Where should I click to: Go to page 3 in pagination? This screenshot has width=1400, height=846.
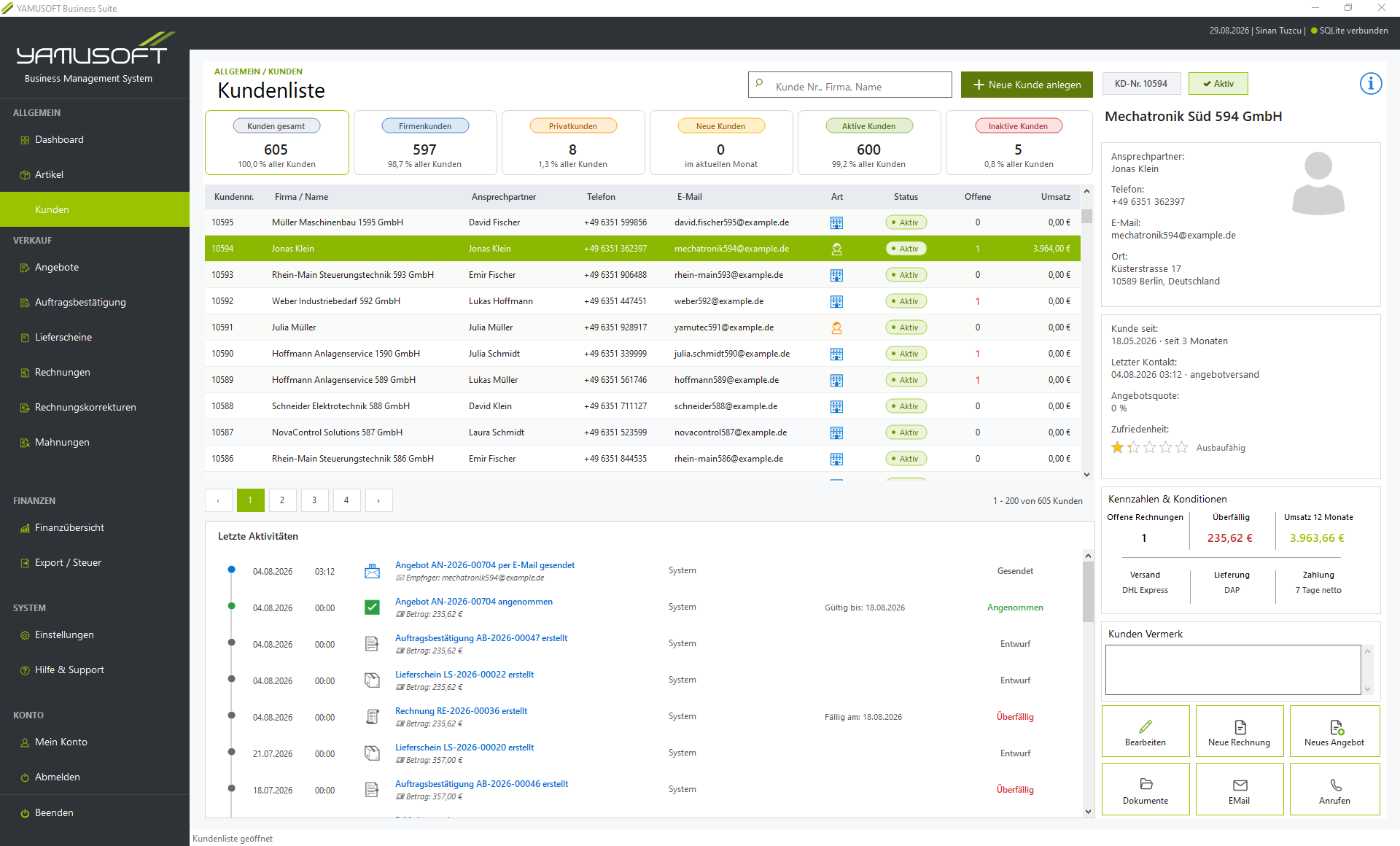[x=314, y=500]
